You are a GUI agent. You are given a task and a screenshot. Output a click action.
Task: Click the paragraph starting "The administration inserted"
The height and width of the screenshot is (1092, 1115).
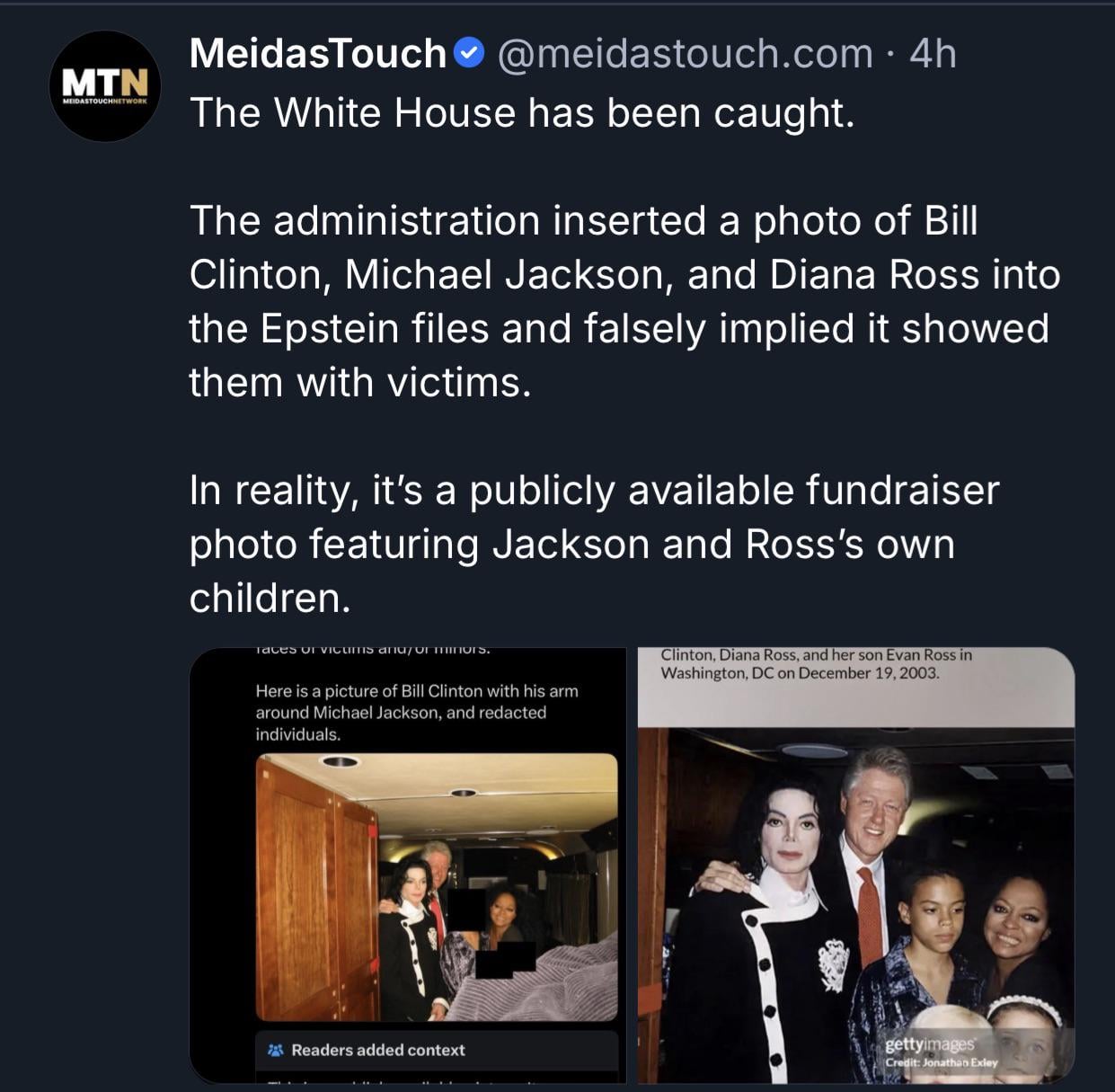[x=624, y=301]
